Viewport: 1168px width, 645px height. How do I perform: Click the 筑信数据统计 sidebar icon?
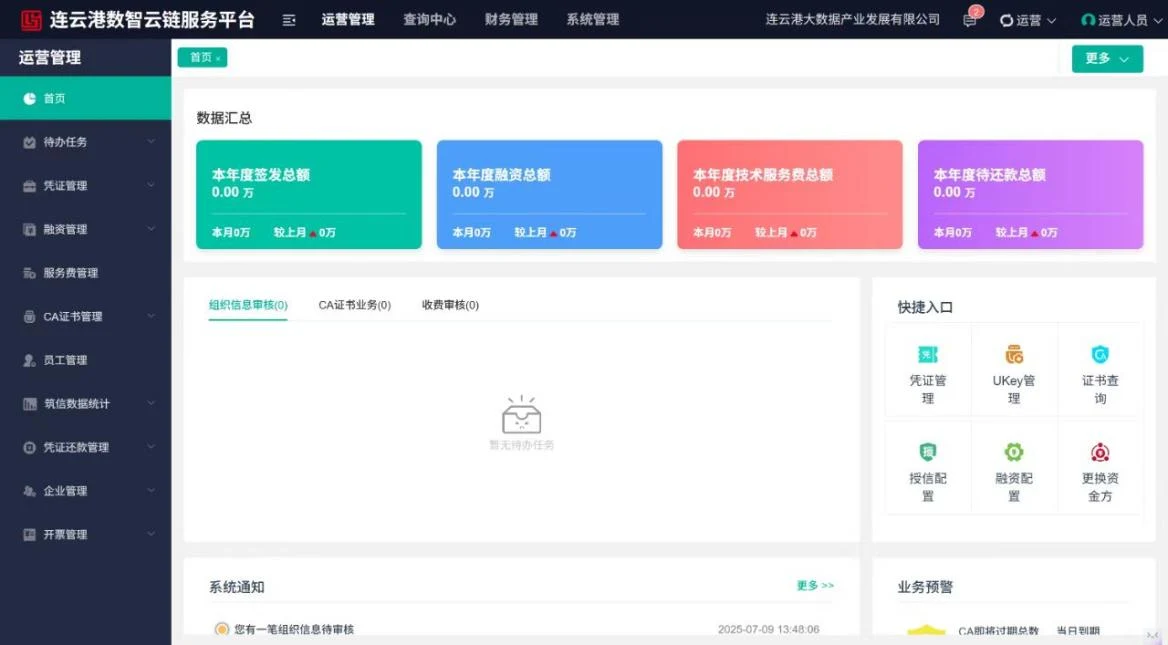(29, 404)
